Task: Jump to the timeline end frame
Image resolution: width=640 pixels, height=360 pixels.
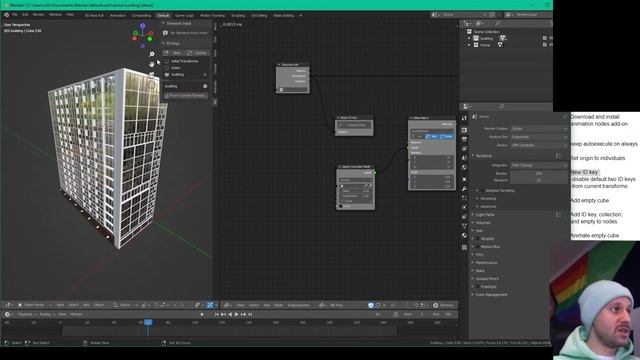Action: click(250, 314)
